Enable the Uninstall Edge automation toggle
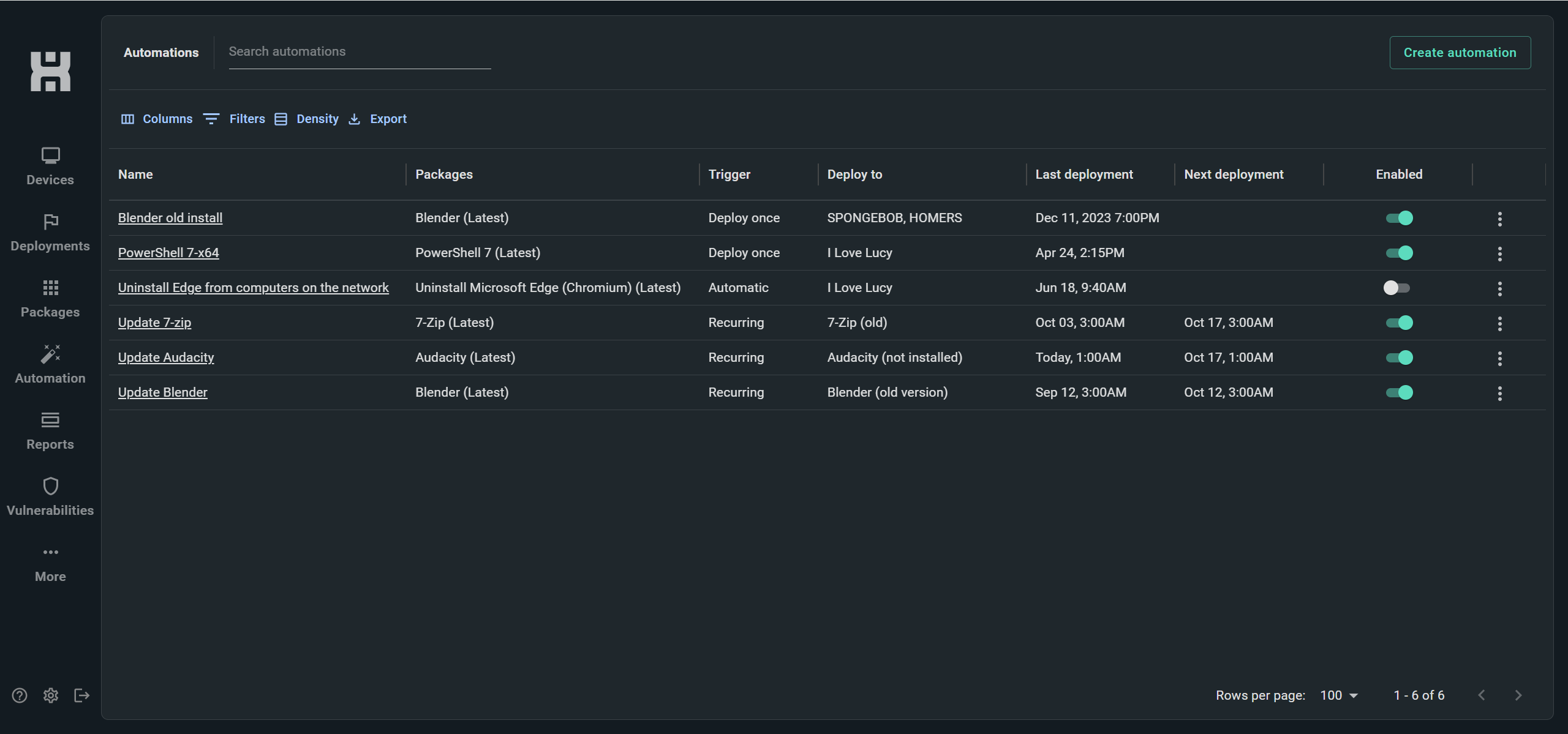This screenshot has height=734, width=1568. [1396, 288]
